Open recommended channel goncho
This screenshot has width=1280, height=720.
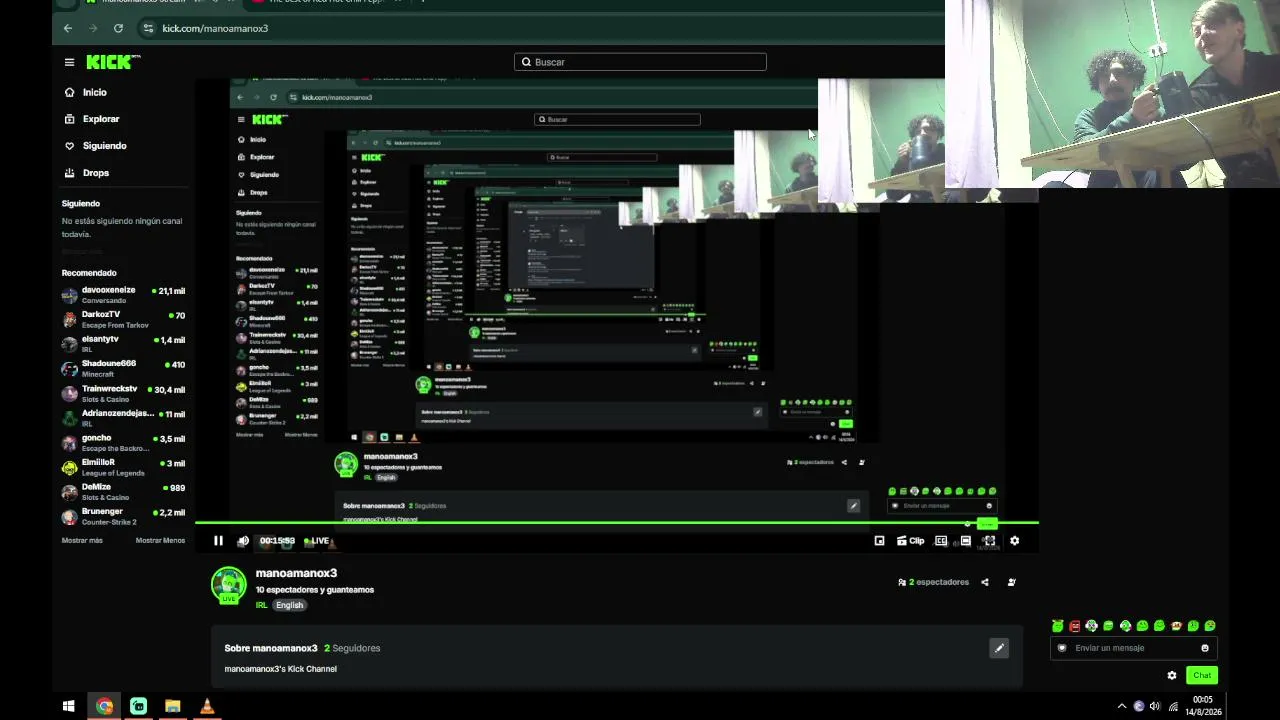(x=123, y=442)
